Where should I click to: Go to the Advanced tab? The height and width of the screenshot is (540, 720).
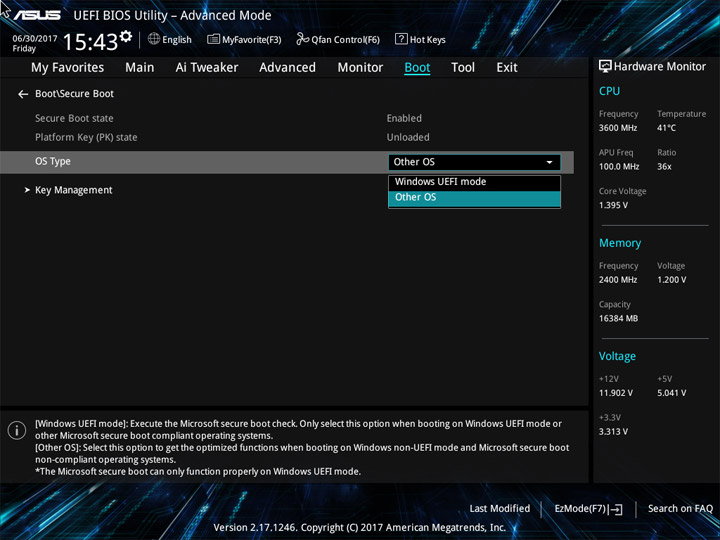pos(287,68)
